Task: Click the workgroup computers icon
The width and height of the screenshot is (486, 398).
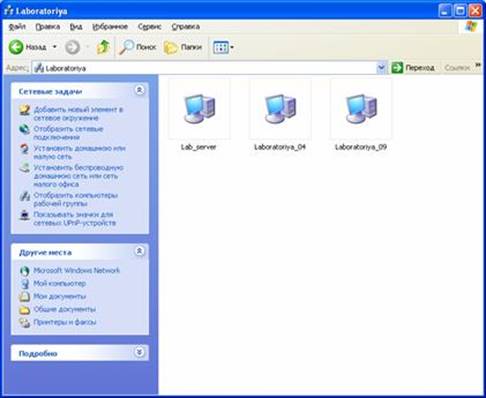Action: (x=25, y=196)
